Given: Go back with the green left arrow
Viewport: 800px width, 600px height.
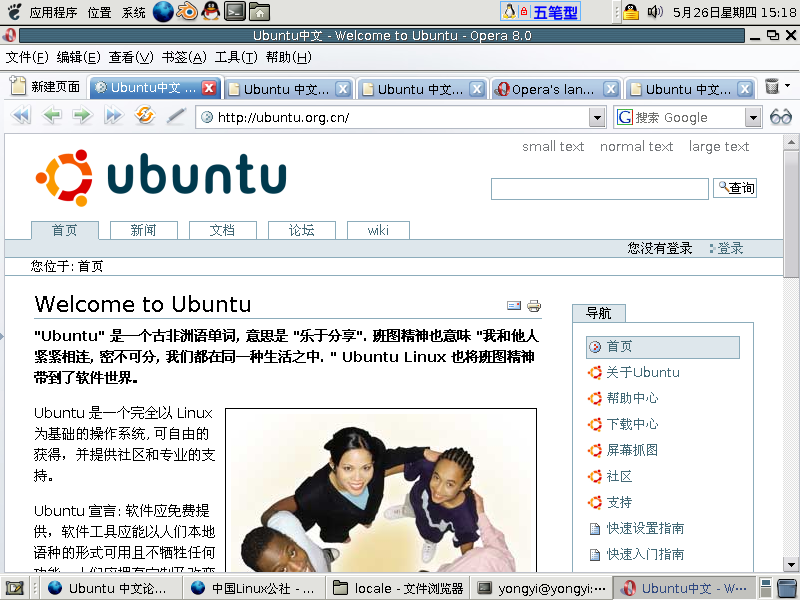Looking at the screenshot, I should pos(52,115).
